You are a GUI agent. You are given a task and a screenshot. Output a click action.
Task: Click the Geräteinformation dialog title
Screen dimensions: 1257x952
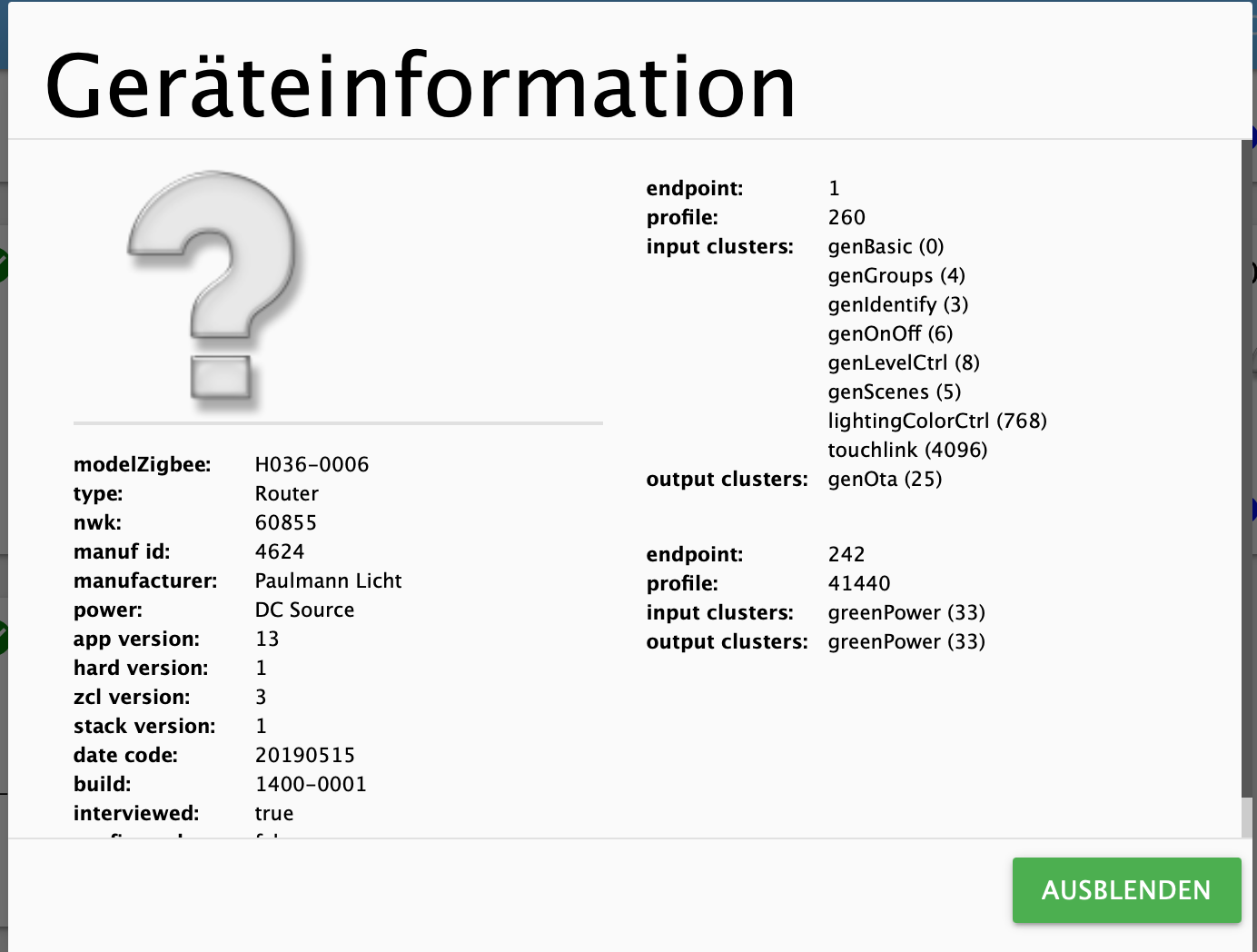pos(421,86)
